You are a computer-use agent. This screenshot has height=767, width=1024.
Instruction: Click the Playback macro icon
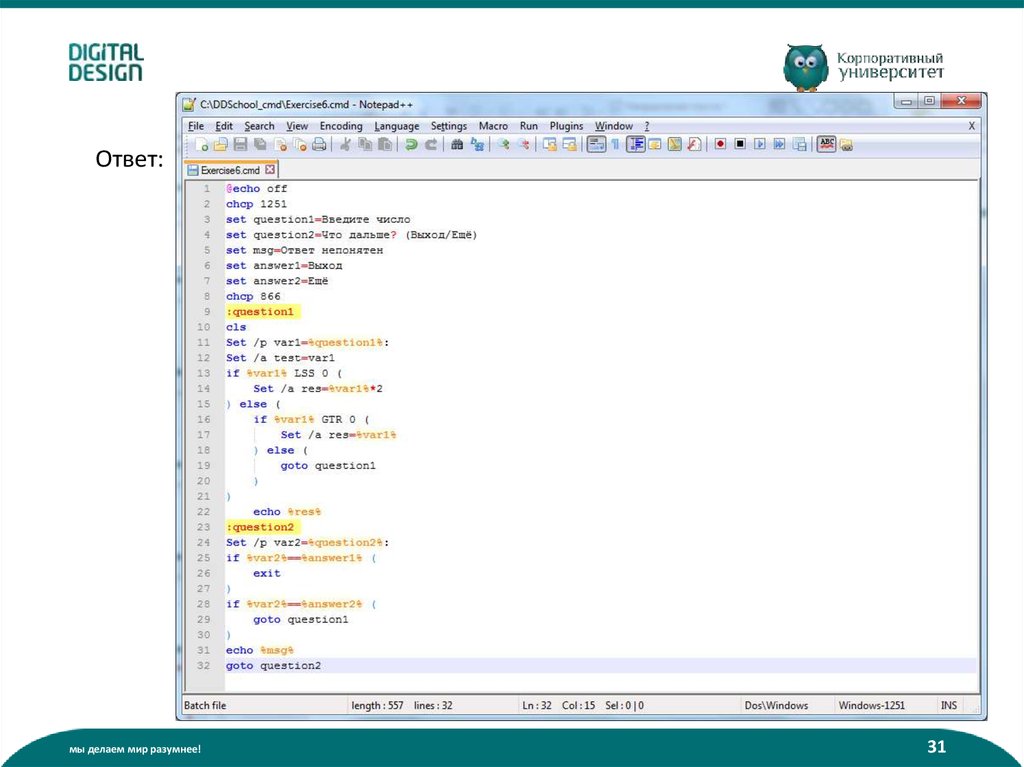tap(760, 145)
